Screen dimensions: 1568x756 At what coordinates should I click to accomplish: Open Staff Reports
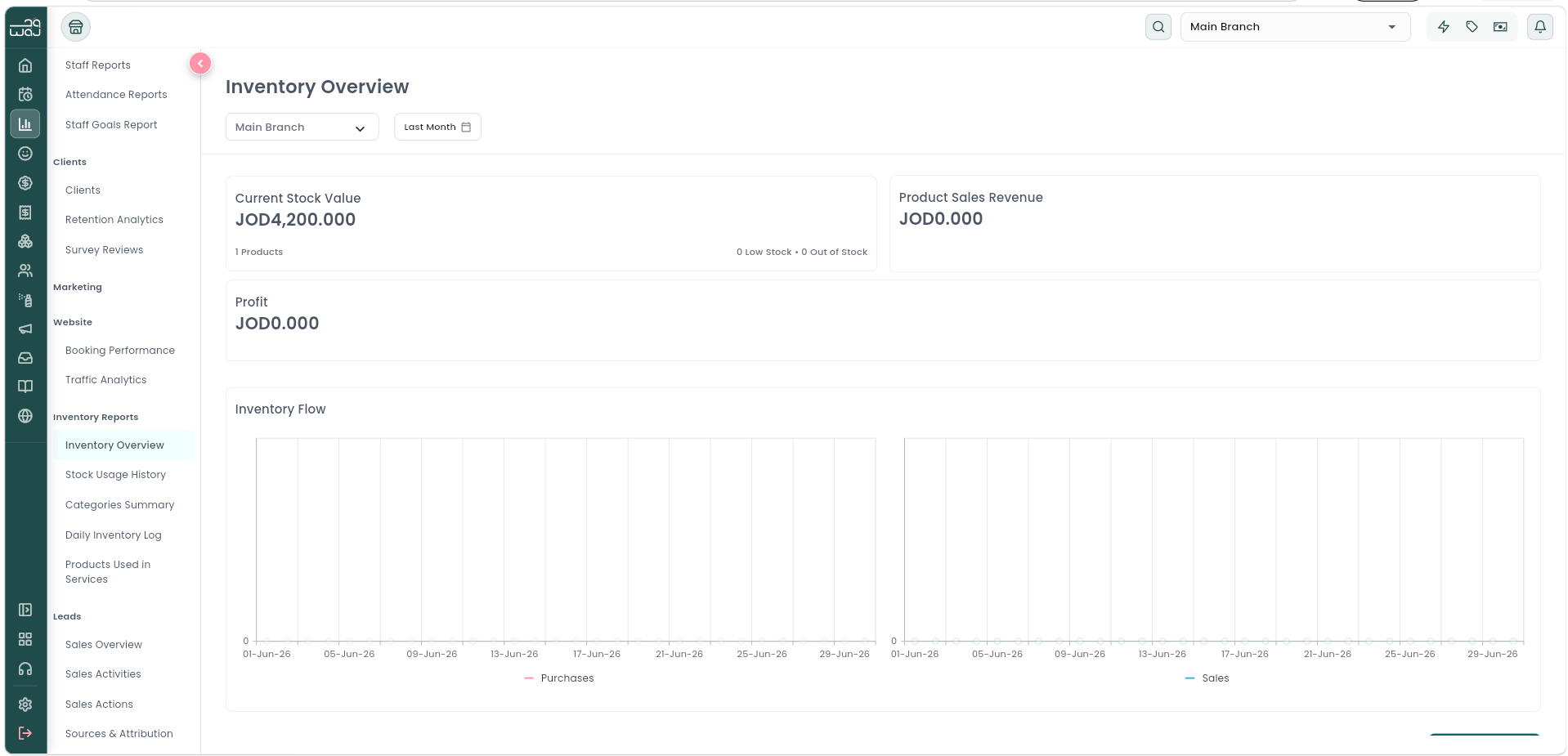click(98, 65)
